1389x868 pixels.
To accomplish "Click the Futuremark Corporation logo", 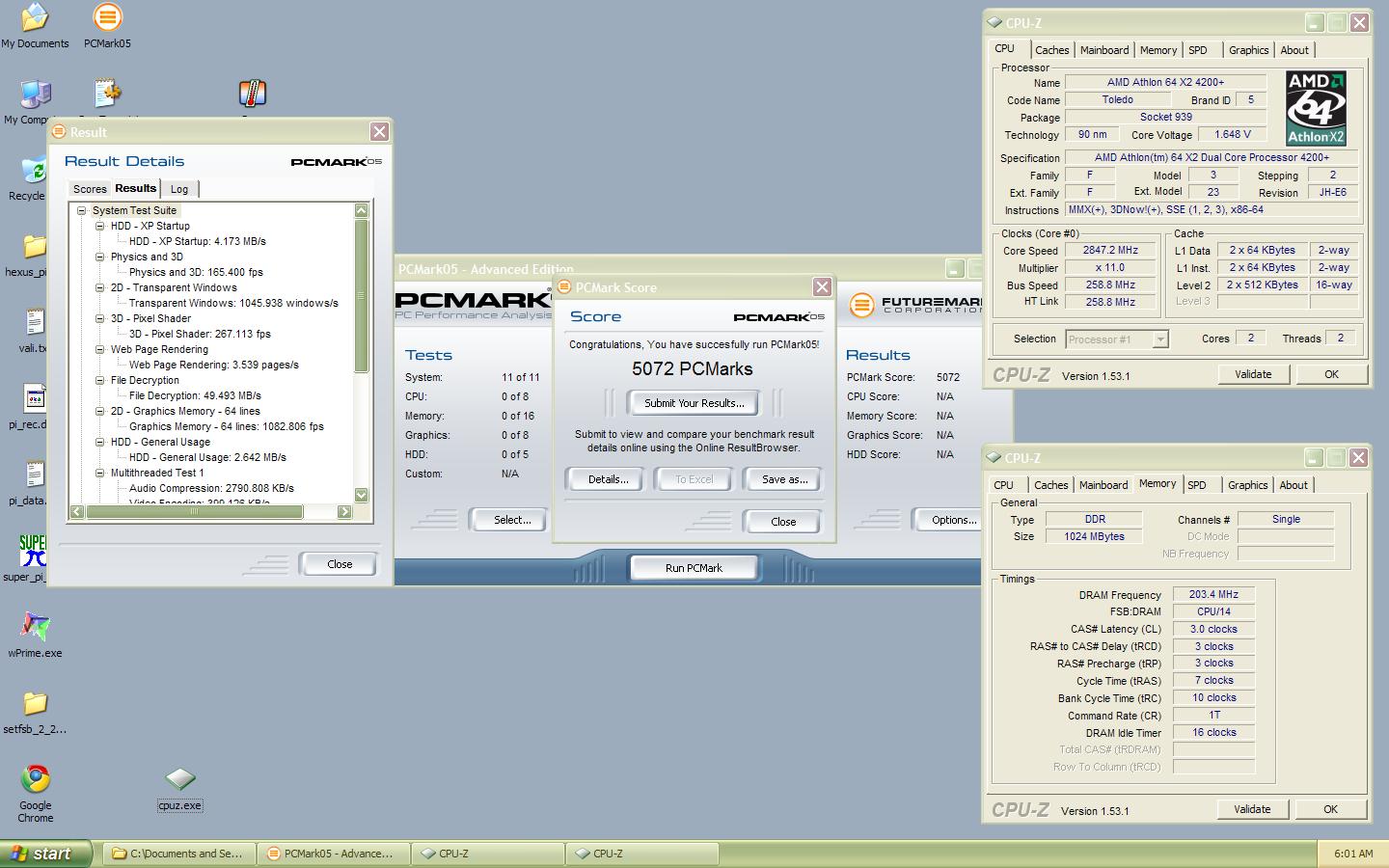I will tap(915, 306).
